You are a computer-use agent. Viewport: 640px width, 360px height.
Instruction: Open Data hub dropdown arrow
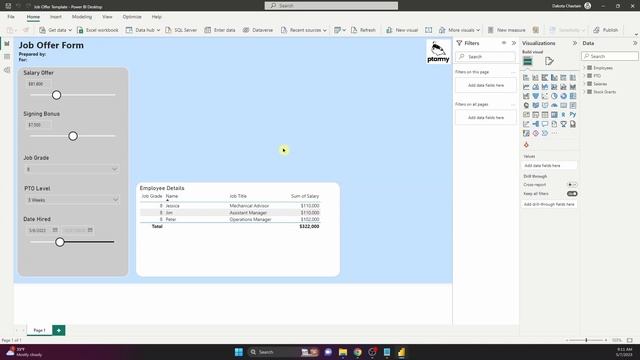coord(158,30)
